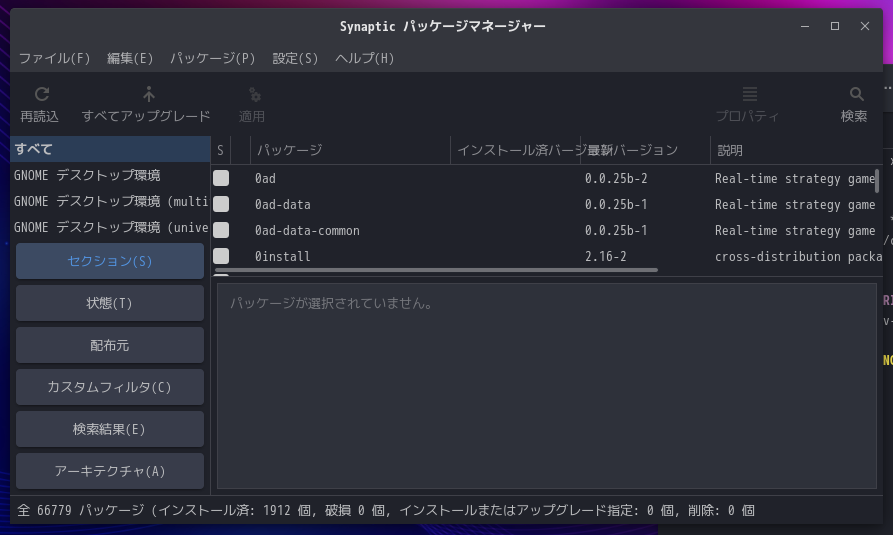Screen dimensions: 893x535
Task: Click the status bar package count text
Action: pyautogui.click(x=386, y=510)
